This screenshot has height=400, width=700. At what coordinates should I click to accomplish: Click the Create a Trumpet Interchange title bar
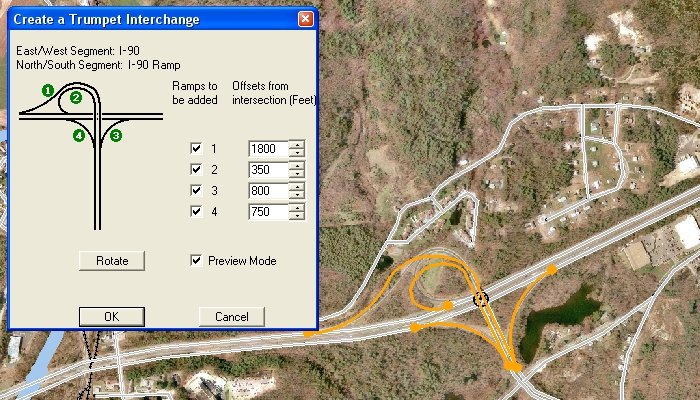coord(150,19)
